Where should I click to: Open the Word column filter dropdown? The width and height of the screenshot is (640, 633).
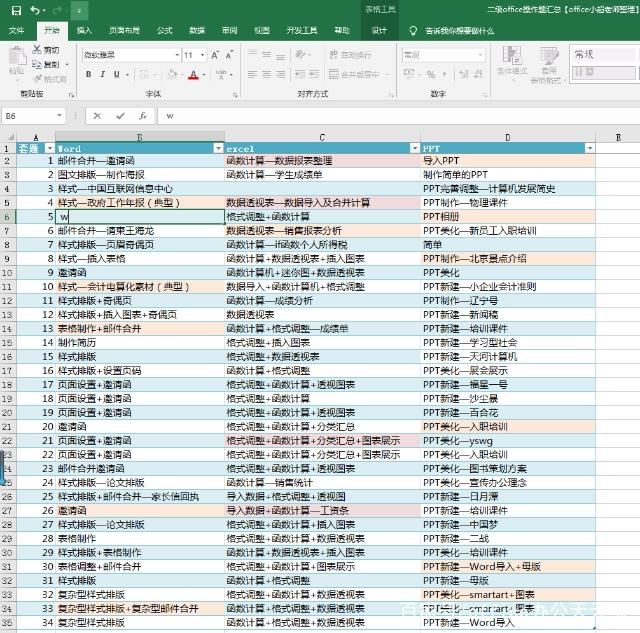click(219, 148)
